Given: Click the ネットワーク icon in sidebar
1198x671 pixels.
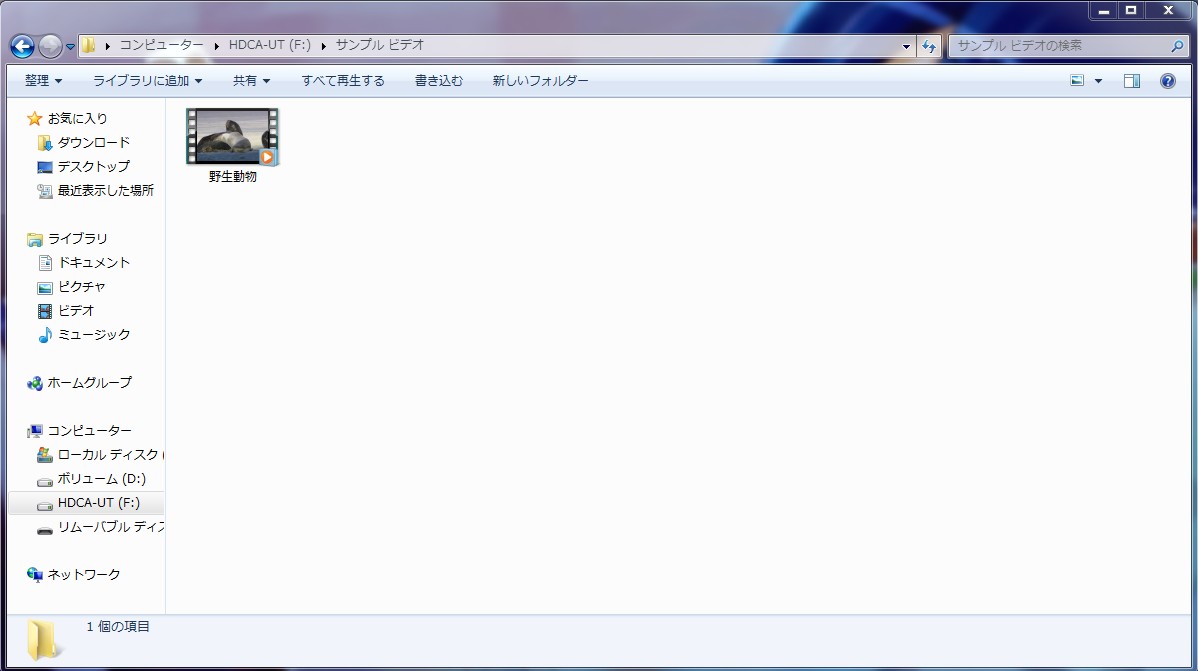Looking at the screenshot, I should [34, 575].
